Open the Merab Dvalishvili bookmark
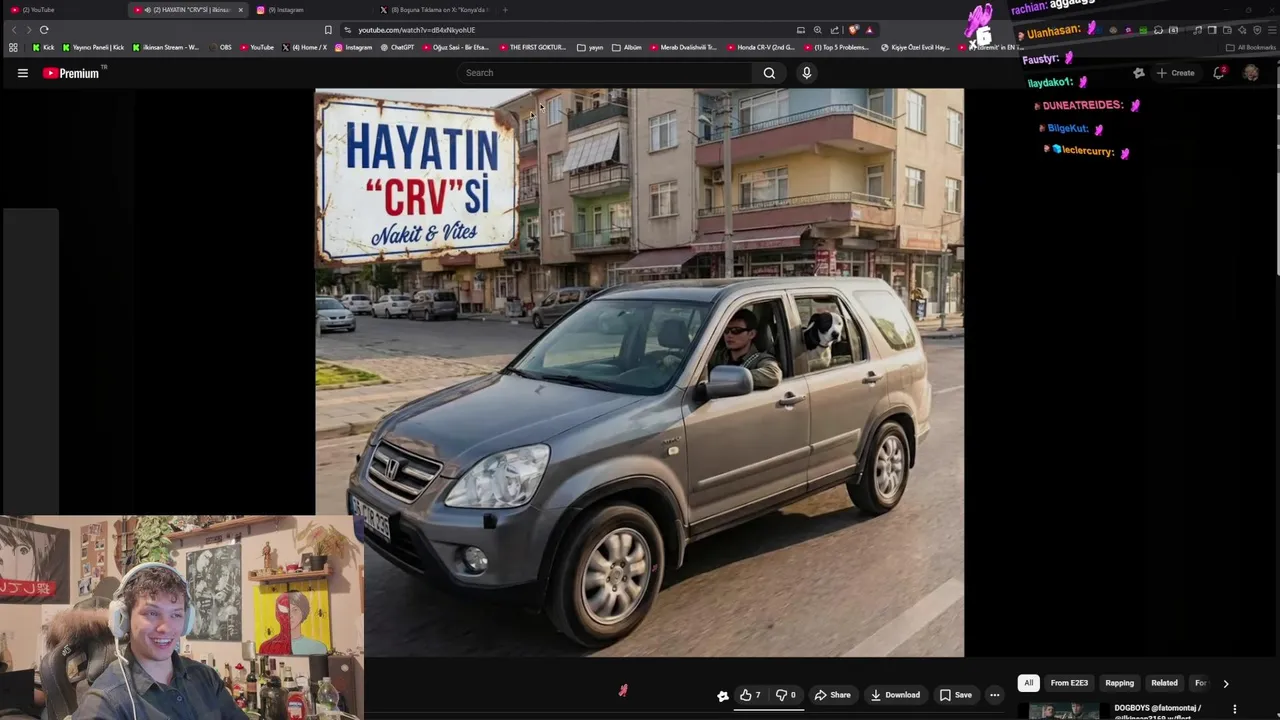Screen dimensions: 1280x720 [683, 47]
